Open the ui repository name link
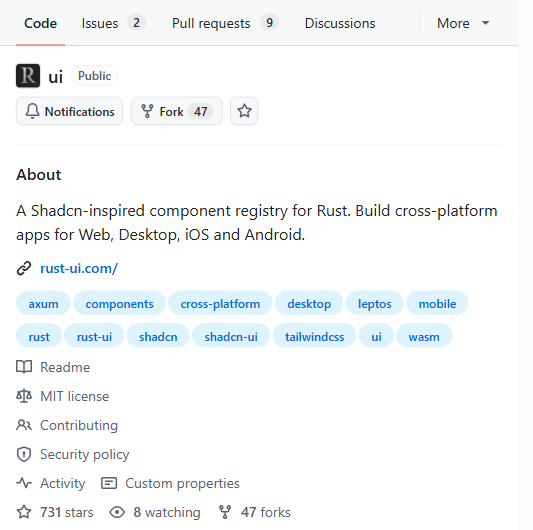The image size is (533, 530). point(55,76)
